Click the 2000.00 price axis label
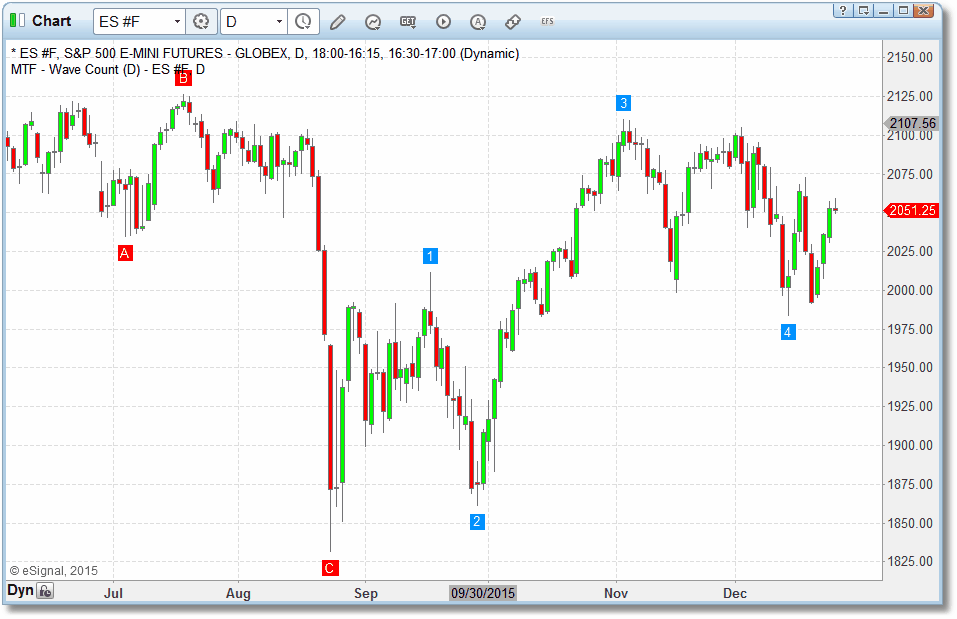 click(x=910, y=291)
